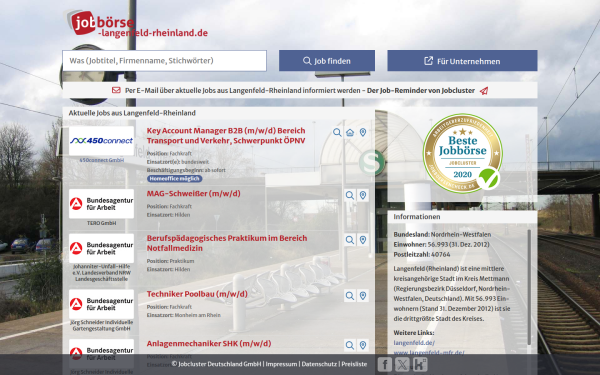This screenshot has width=600, height=375.
Task: Click the jobbörse langenfeld-rheinland.de logo
Action: coord(137,24)
